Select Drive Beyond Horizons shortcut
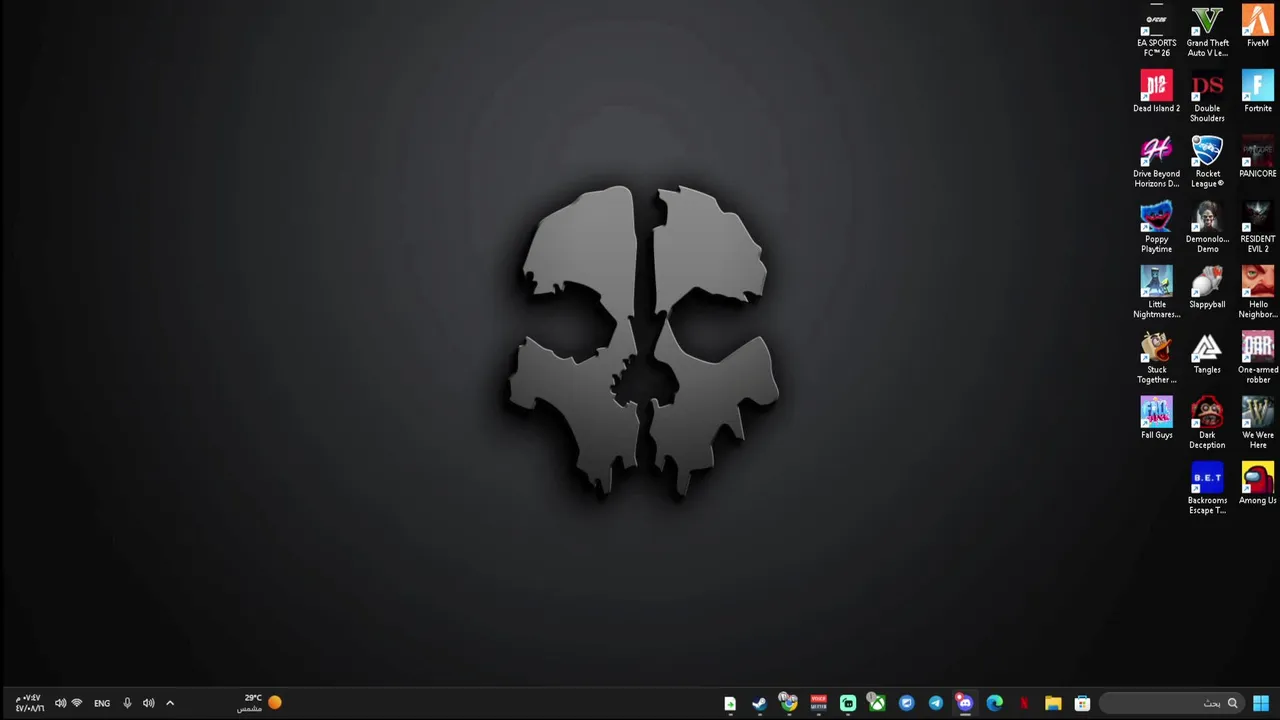1280x720 pixels. click(x=1156, y=162)
